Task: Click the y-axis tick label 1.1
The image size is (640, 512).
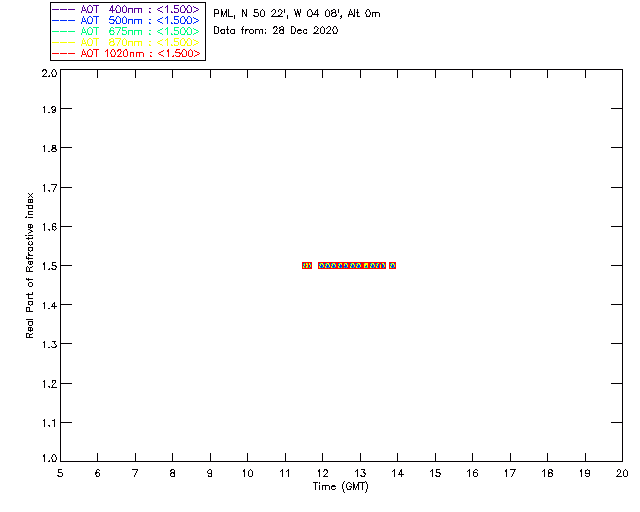Action: click(x=49, y=423)
